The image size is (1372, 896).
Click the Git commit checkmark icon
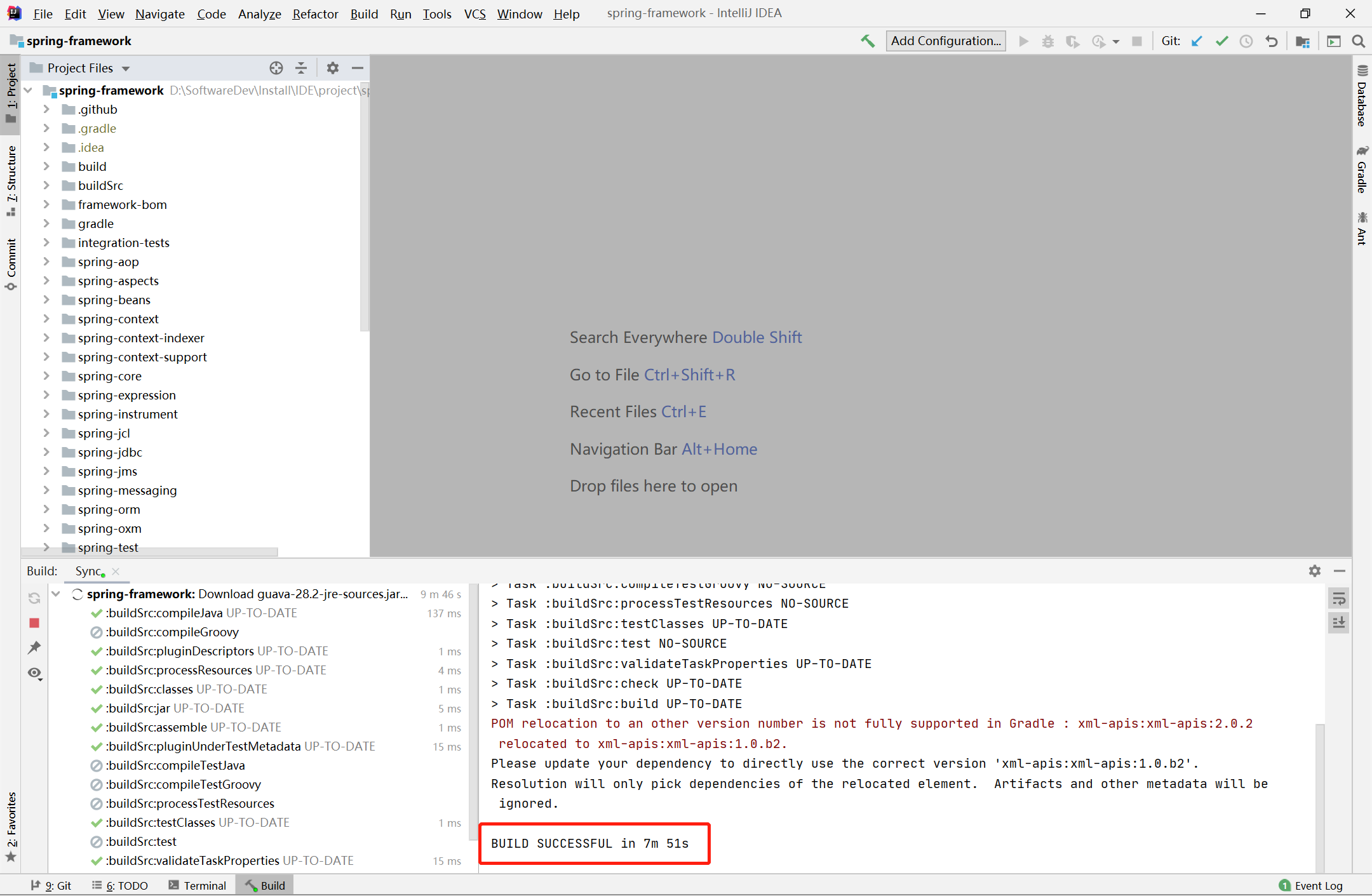coord(1221,41)
